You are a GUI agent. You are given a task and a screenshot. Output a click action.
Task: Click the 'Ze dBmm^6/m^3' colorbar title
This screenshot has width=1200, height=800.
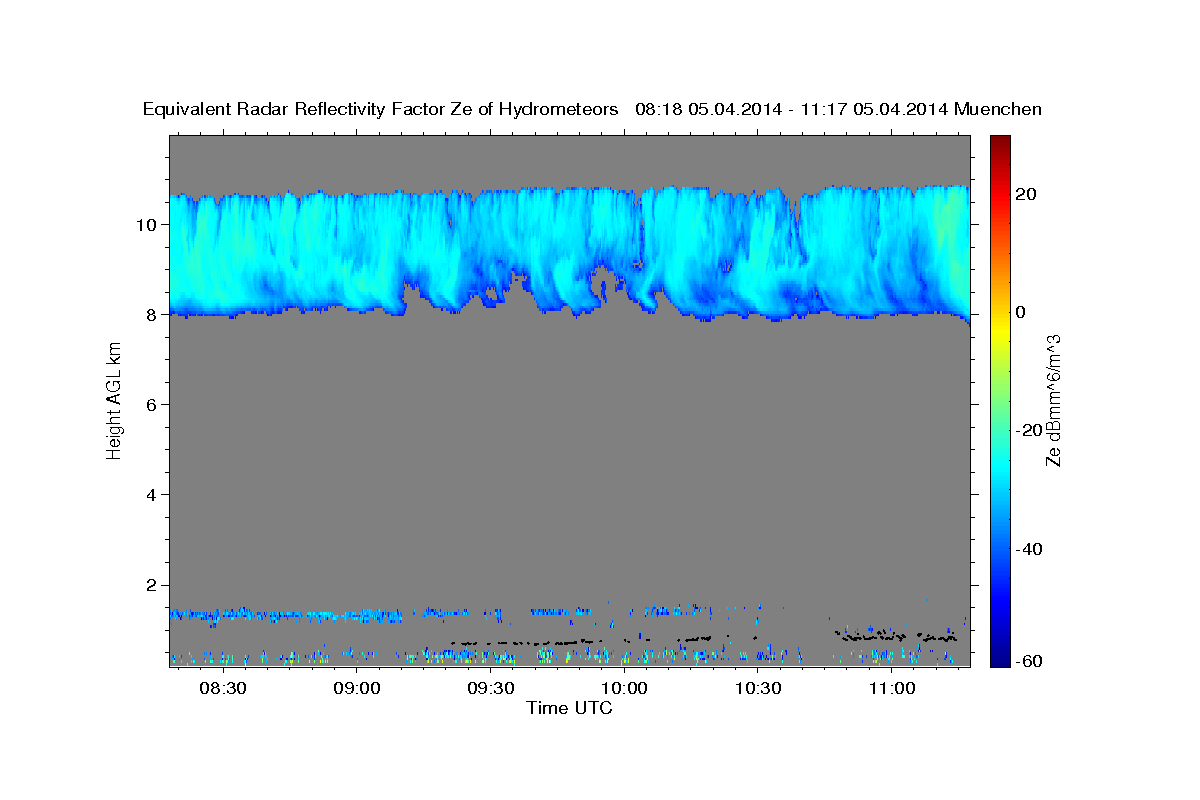1054,400
